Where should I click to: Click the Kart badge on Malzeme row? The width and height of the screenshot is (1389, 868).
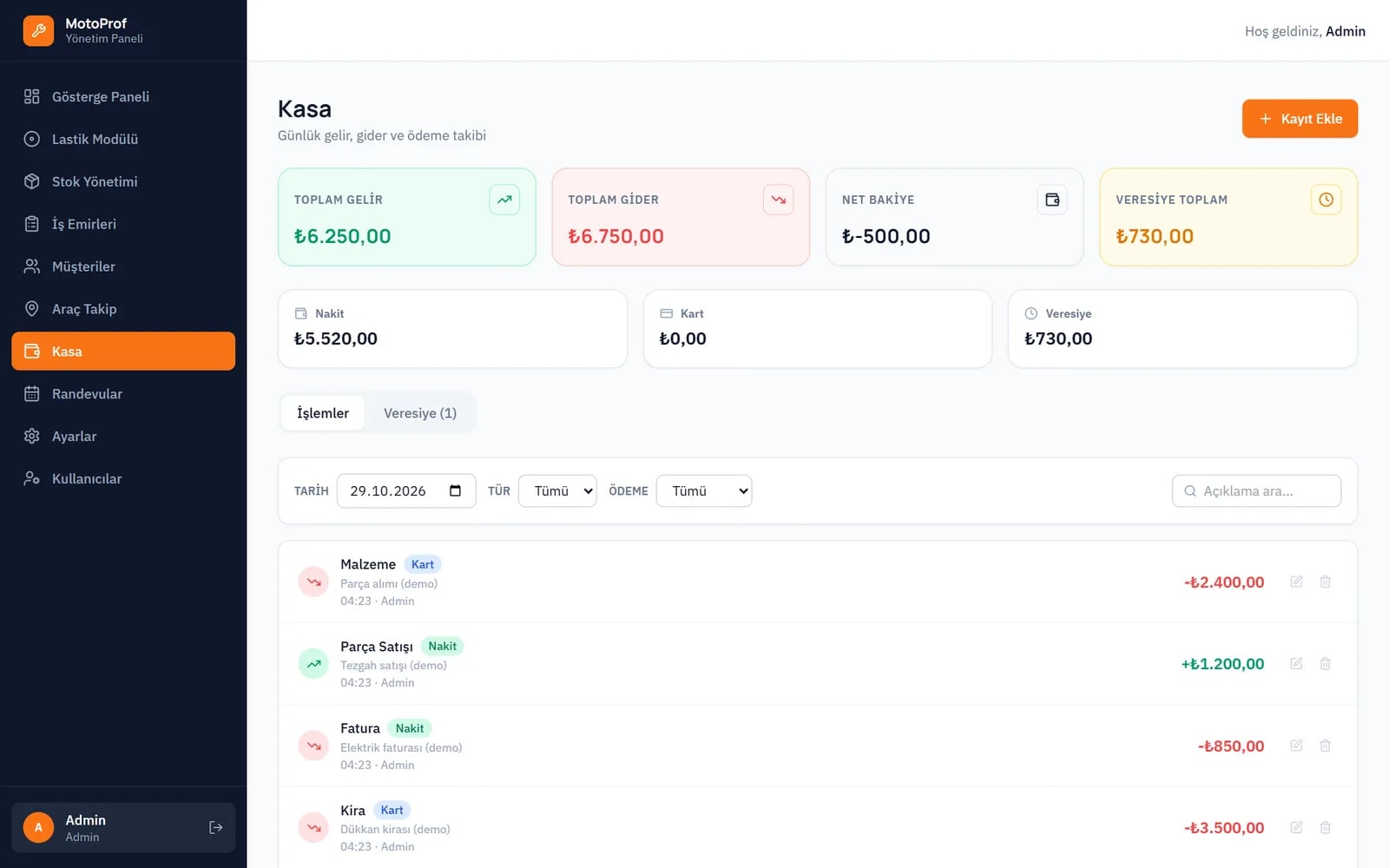point(423,564)
